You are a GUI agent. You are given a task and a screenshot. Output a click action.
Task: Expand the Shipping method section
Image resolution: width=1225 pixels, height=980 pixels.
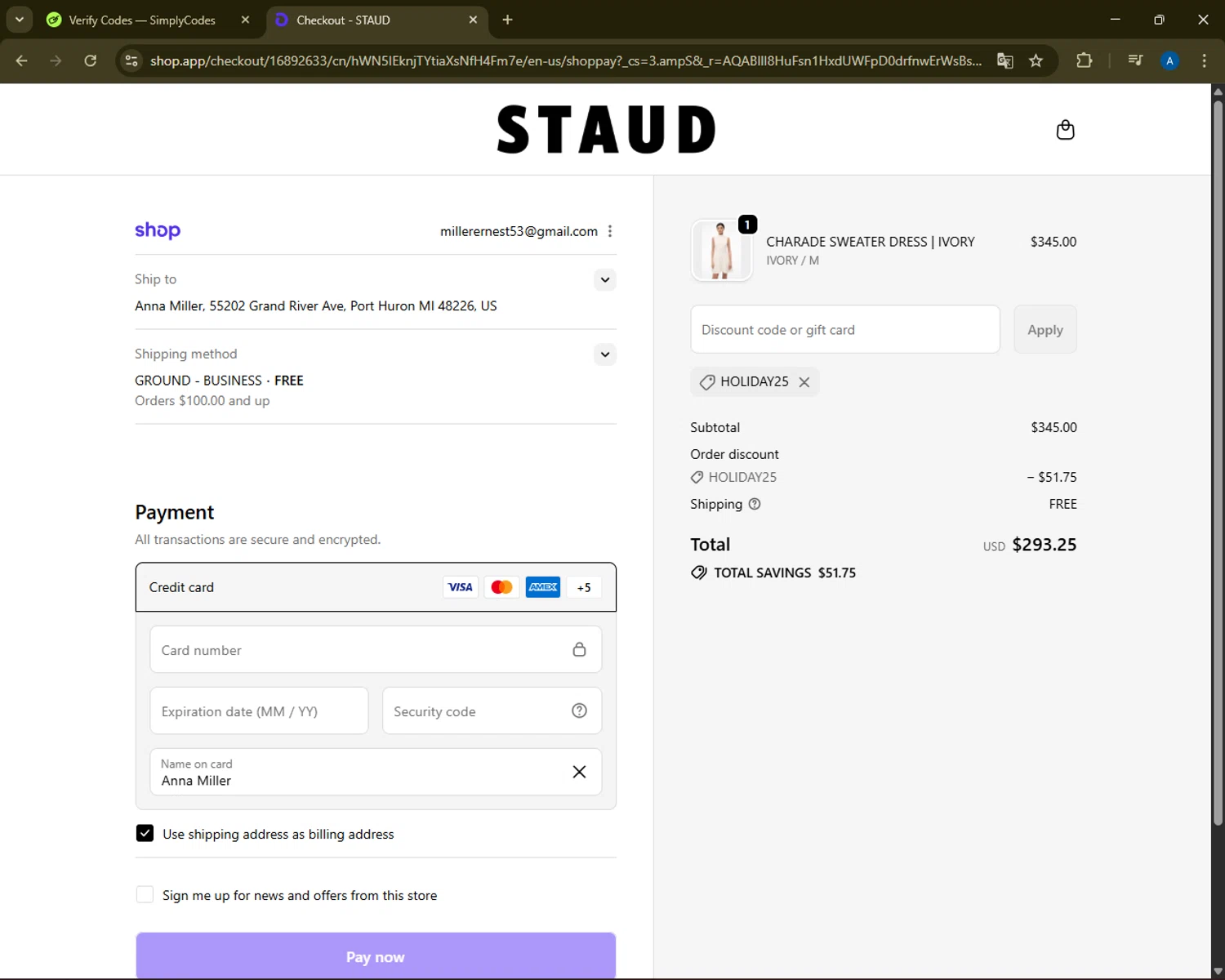pyautogui.click(x=605, y=354)
